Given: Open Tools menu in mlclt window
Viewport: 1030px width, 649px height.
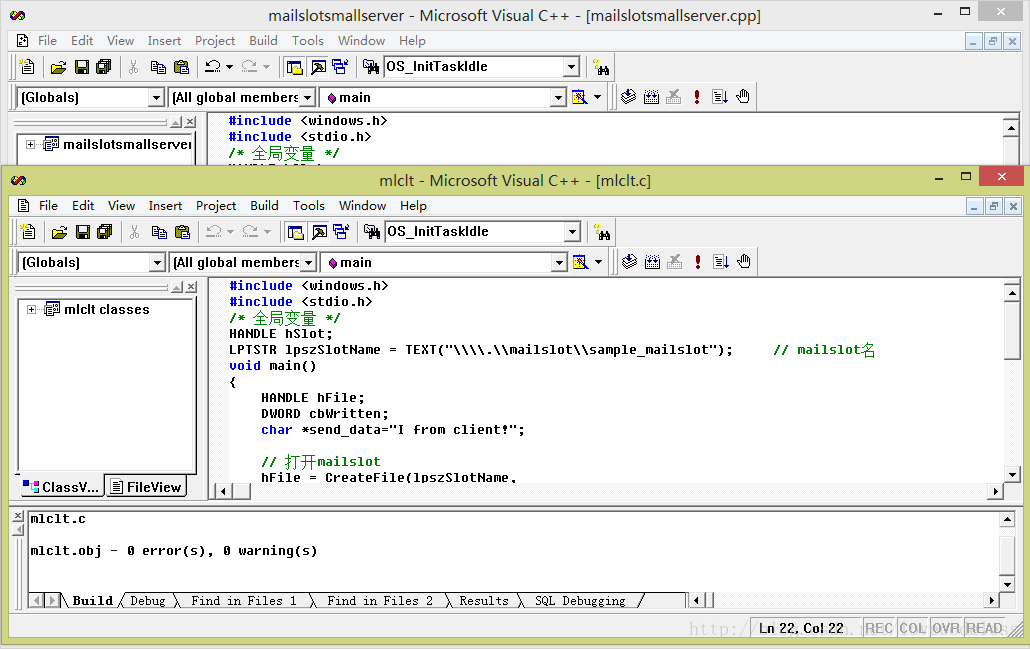Looking at the screenshot, I should [309, 206].
